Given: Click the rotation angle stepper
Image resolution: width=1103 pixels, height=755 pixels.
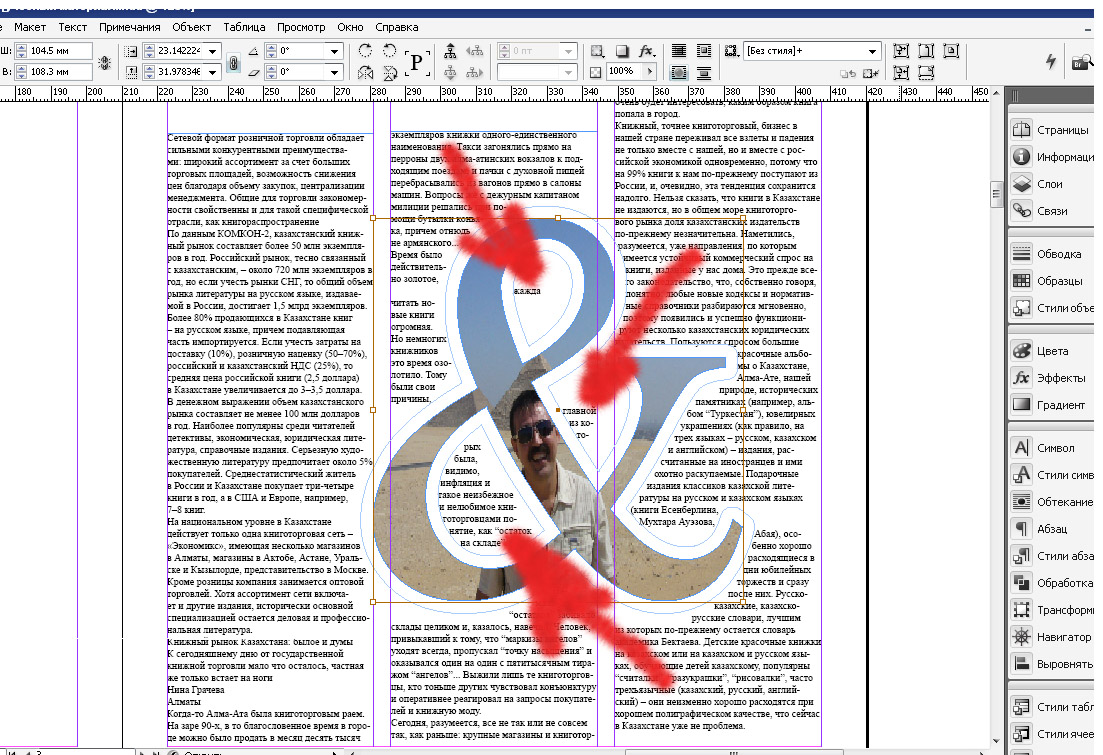Looking at the screenshot, I should coord(272,51).
